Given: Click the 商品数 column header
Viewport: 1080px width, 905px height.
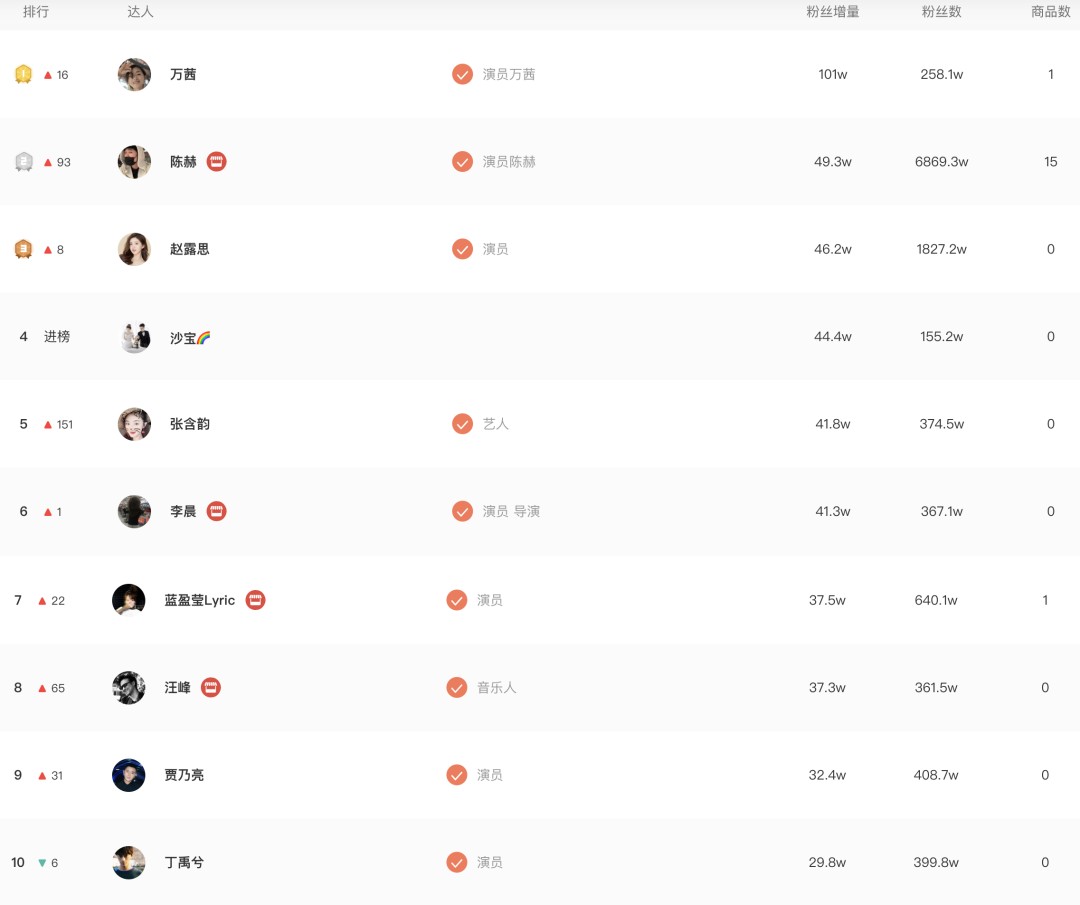Looking at the screenshot, I should pyautogui.click(x=1051, y=12).
